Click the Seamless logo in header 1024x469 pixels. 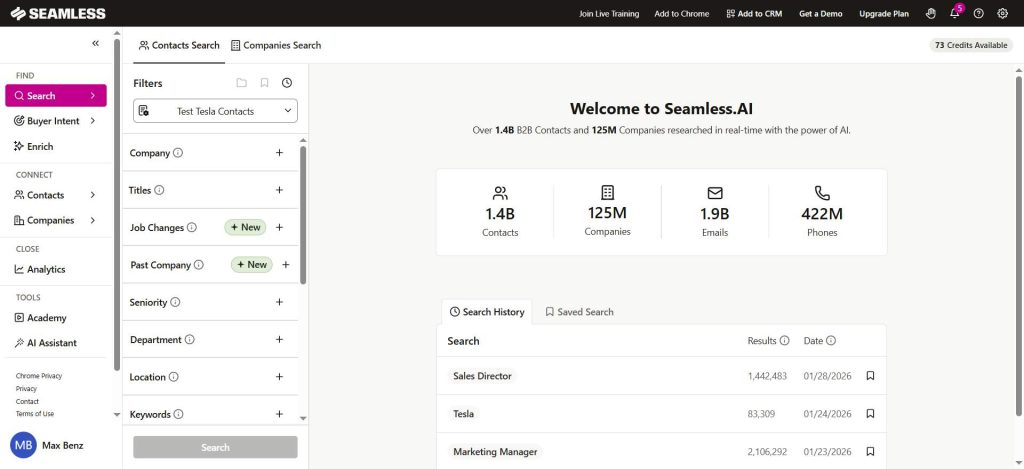tap(58, 13)
